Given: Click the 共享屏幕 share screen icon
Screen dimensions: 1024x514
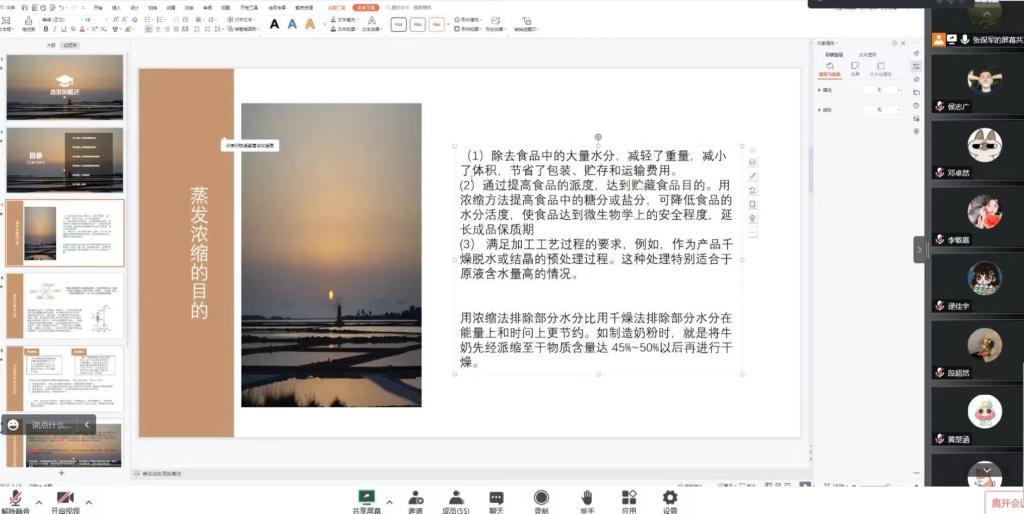Looking at the screenshot, I should pyautogui.click(x=366, y=498).
